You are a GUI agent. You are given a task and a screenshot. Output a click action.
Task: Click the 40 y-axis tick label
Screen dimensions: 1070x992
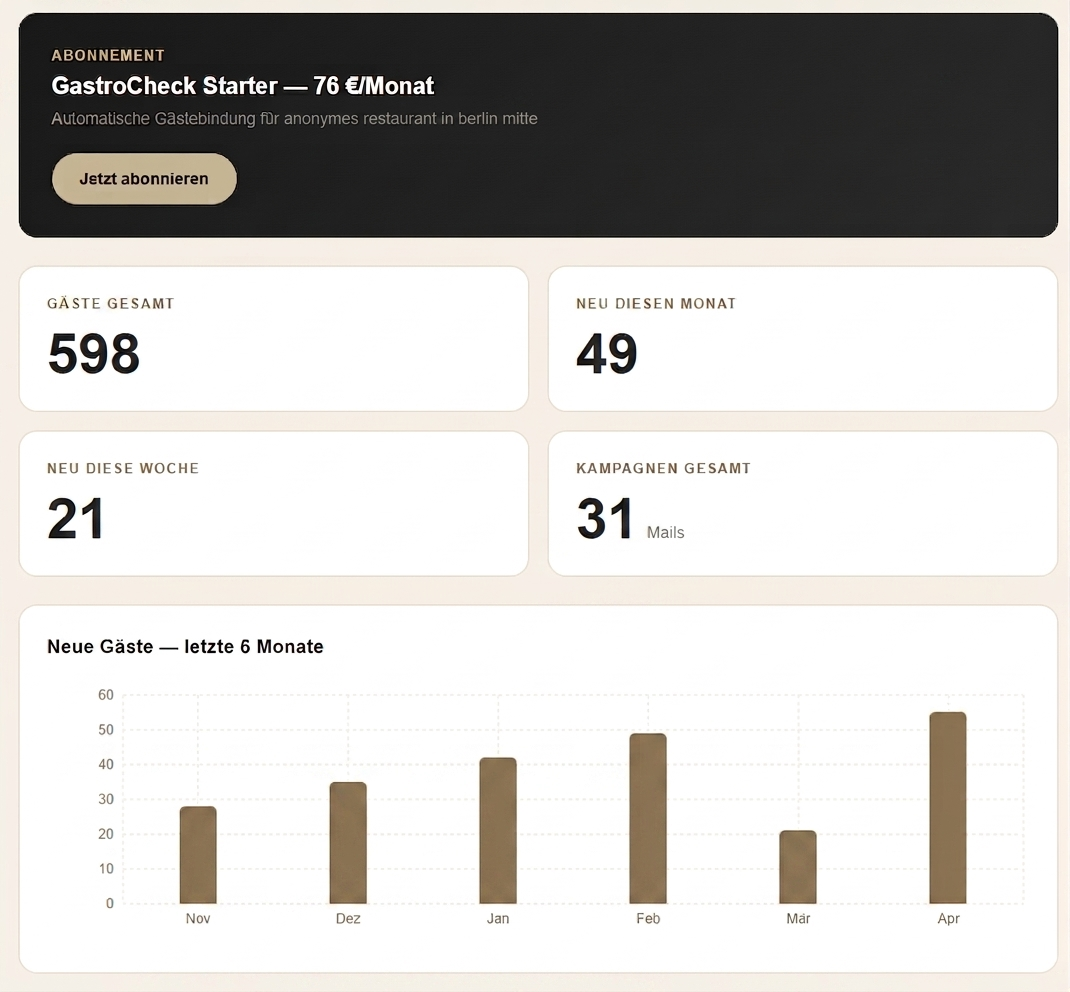click(106, 764)
